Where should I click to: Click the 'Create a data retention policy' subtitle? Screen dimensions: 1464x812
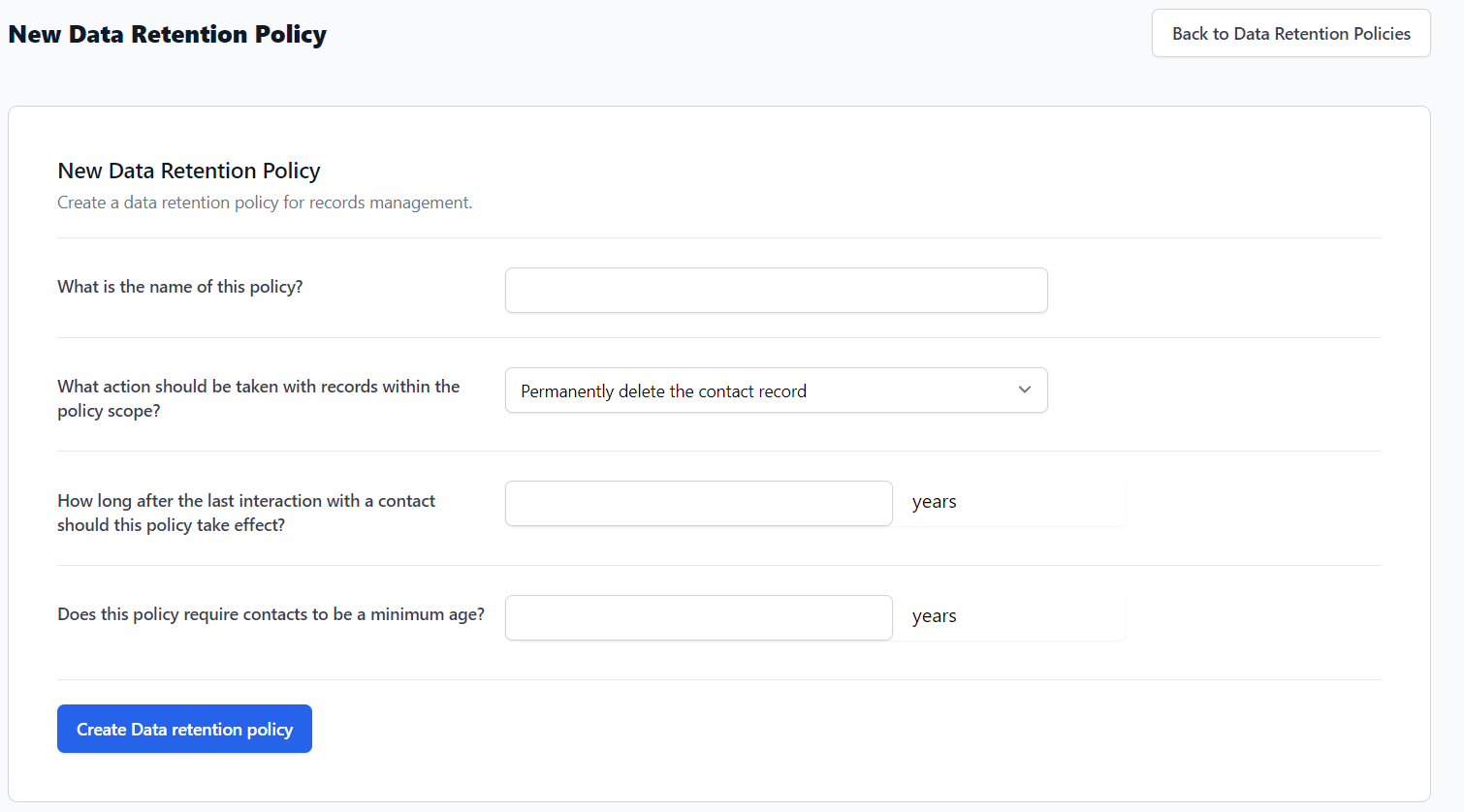265,203
